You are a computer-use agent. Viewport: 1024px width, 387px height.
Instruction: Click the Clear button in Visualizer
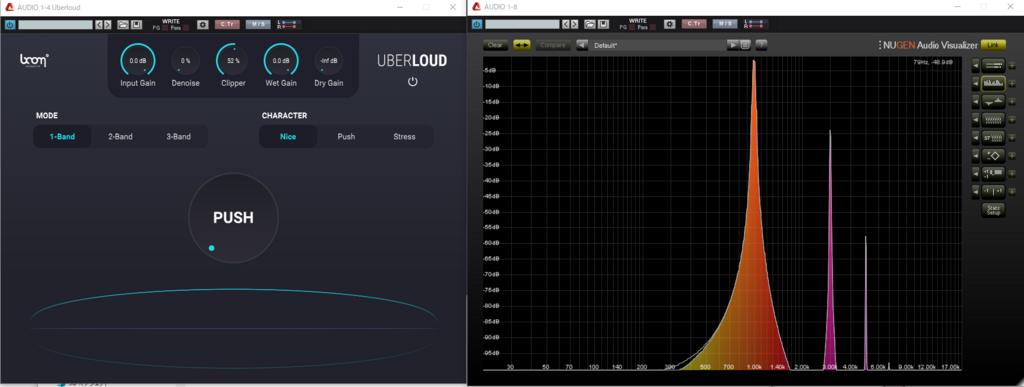495,45
